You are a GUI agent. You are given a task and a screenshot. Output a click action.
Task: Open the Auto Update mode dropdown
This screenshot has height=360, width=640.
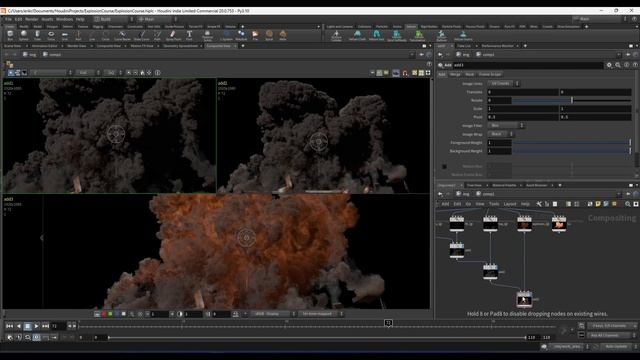click(618, 347)
